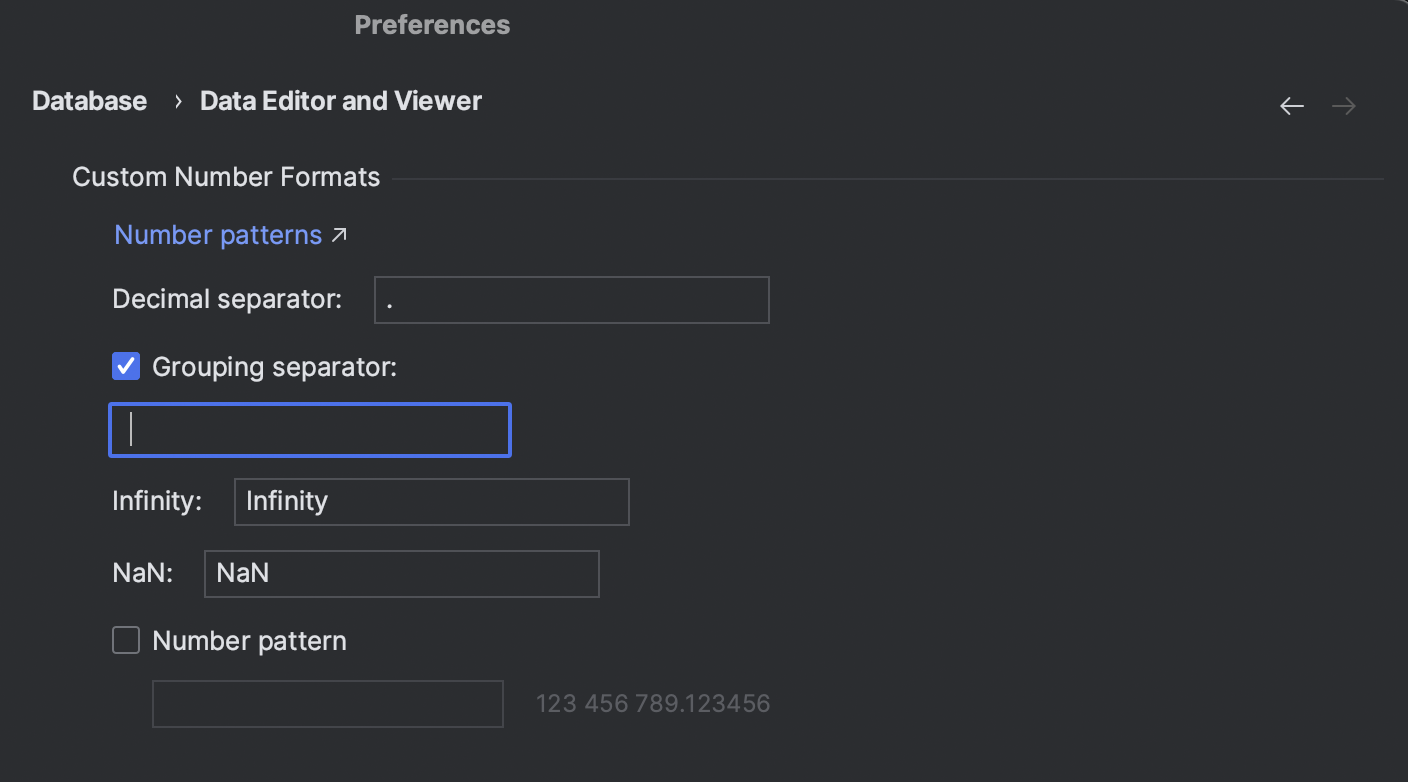Viewport: 1408px width, 782px height.
Task: Click the forward navigation arrow
Action: tap(1344, 106)
